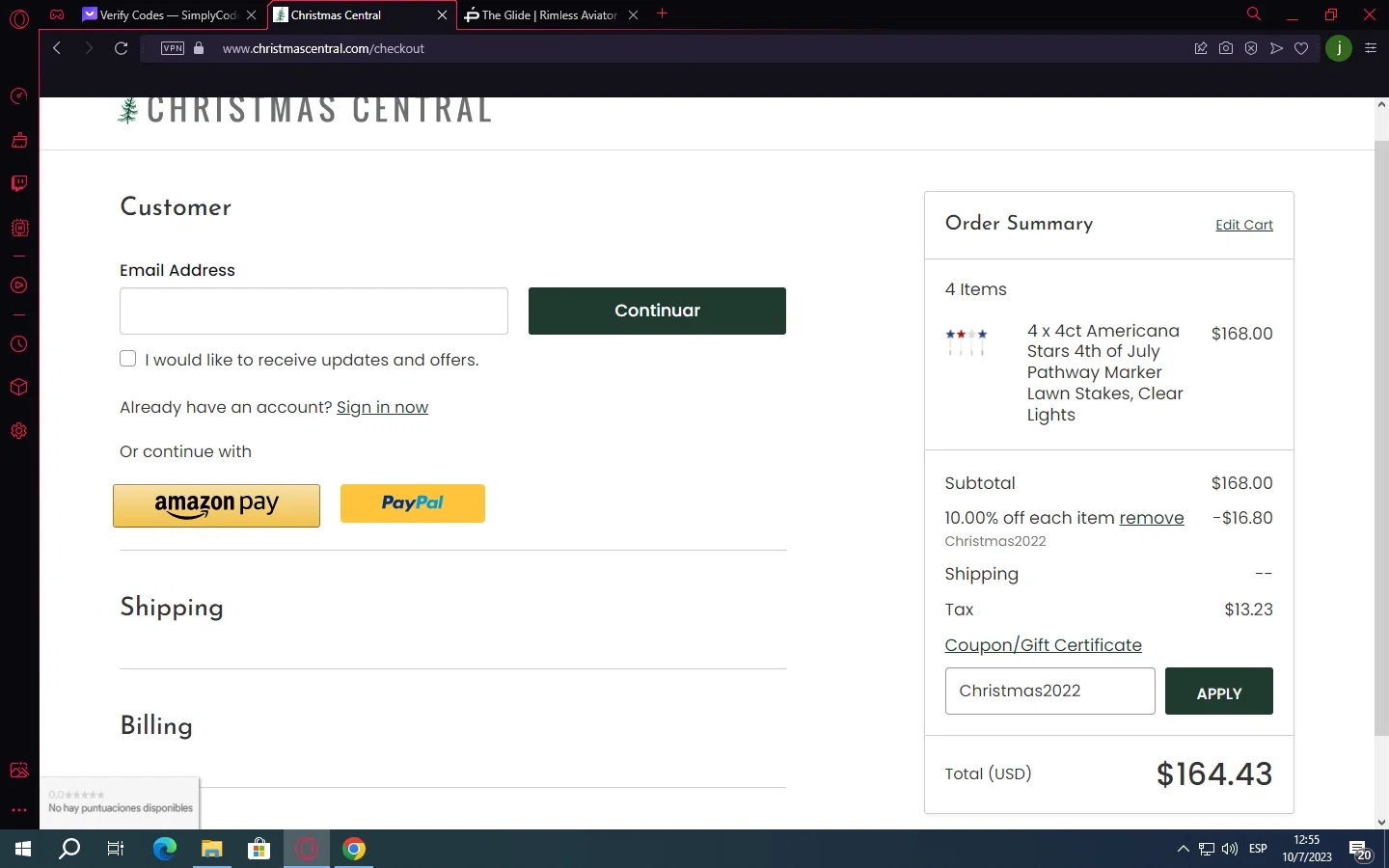Click the Continuar button
This screenshot has height=868, width=1389.
(x=657, y=311)
